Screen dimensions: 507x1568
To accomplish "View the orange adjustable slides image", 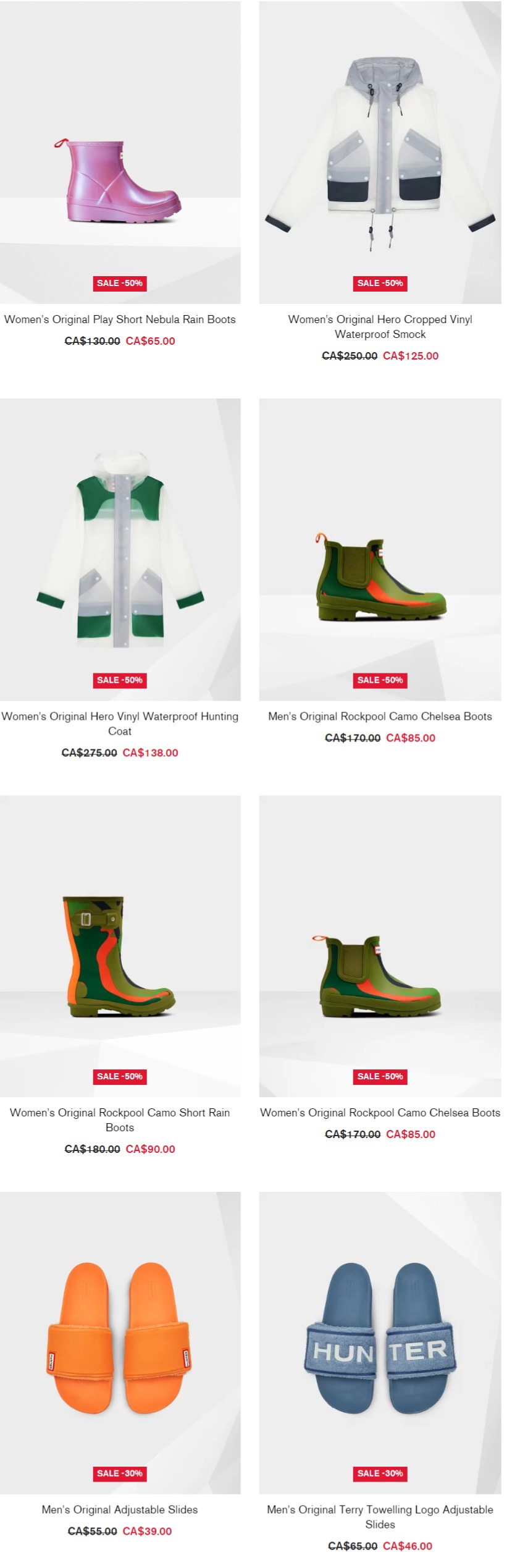I will point(120,1342).
